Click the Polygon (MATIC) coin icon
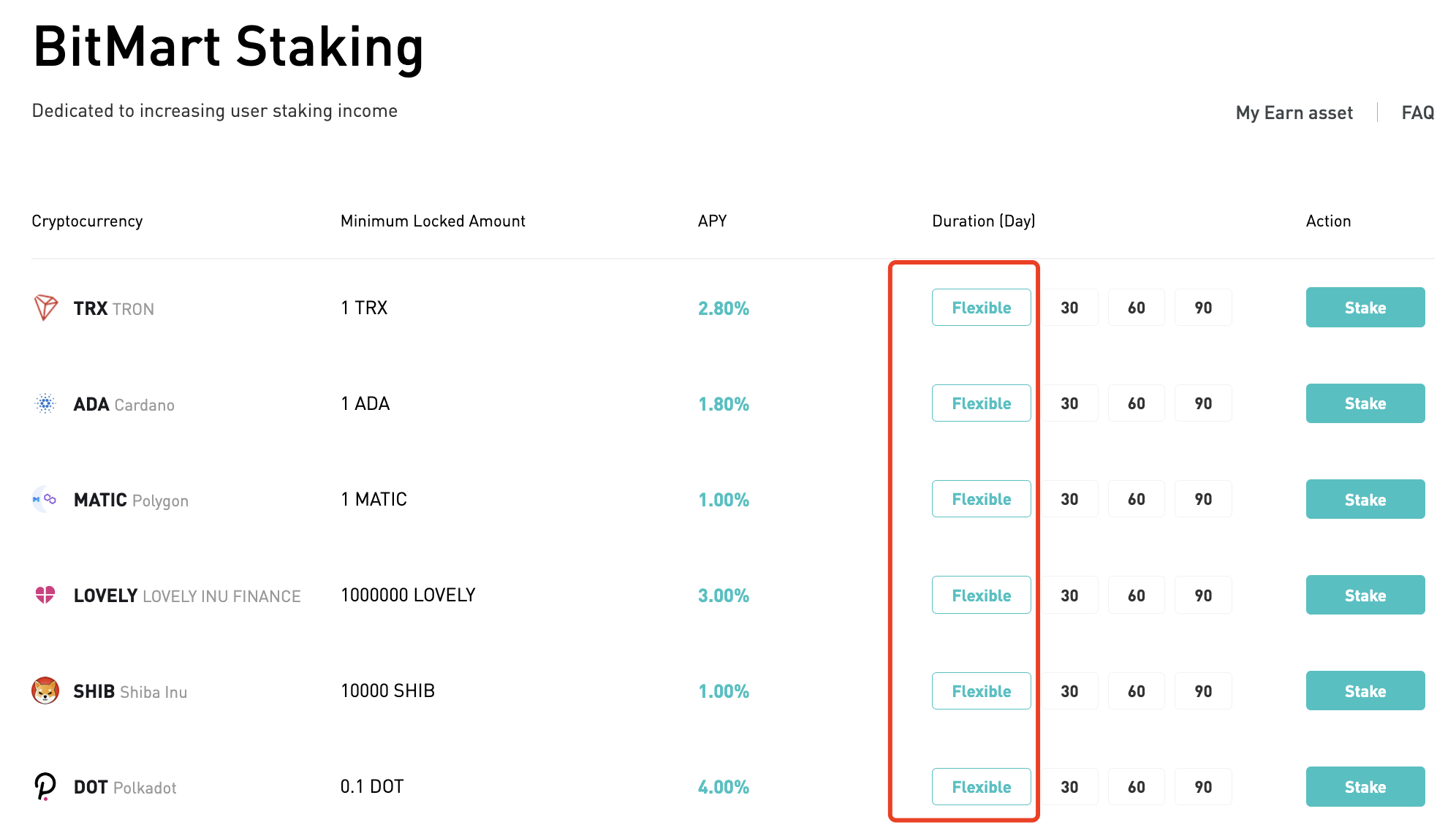 coord(45,499)
